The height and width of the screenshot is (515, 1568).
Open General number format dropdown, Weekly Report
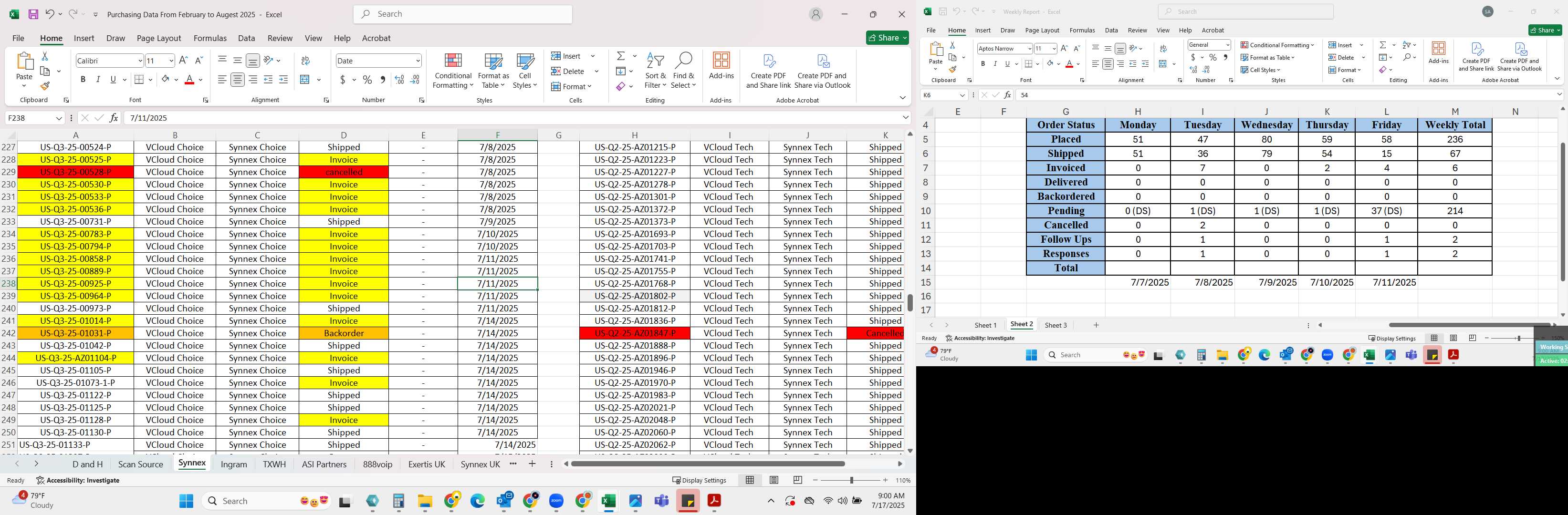point(1227,45)
